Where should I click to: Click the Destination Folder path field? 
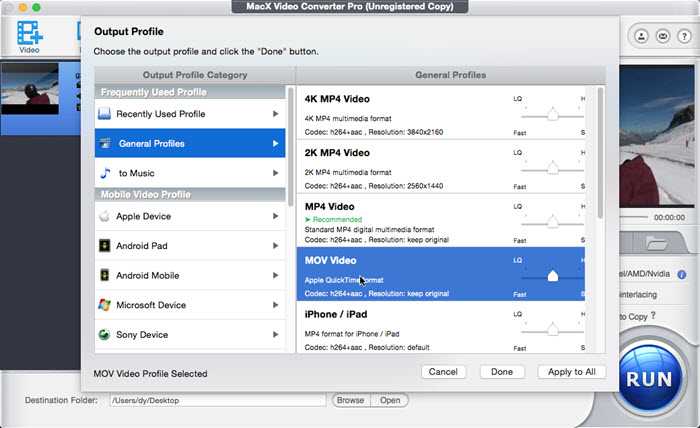click(x=218, y=400)
